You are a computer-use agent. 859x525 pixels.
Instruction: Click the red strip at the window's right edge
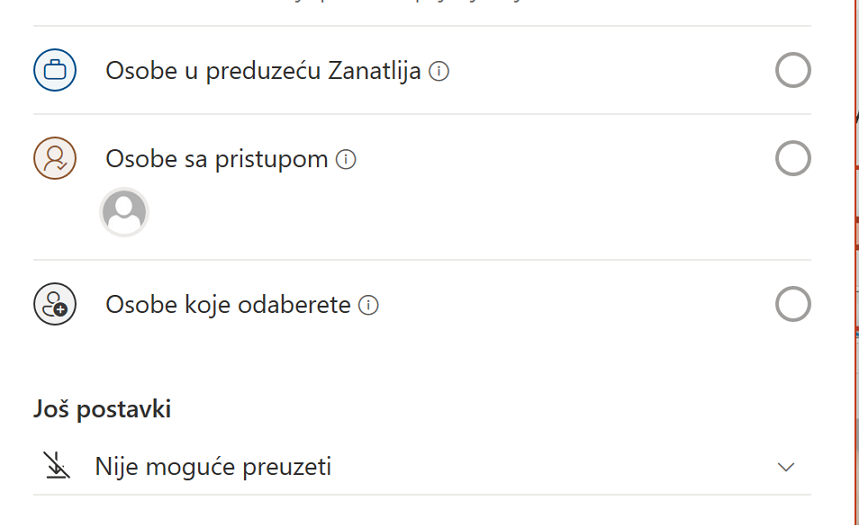pyautogui.click(x=856, y=262)
